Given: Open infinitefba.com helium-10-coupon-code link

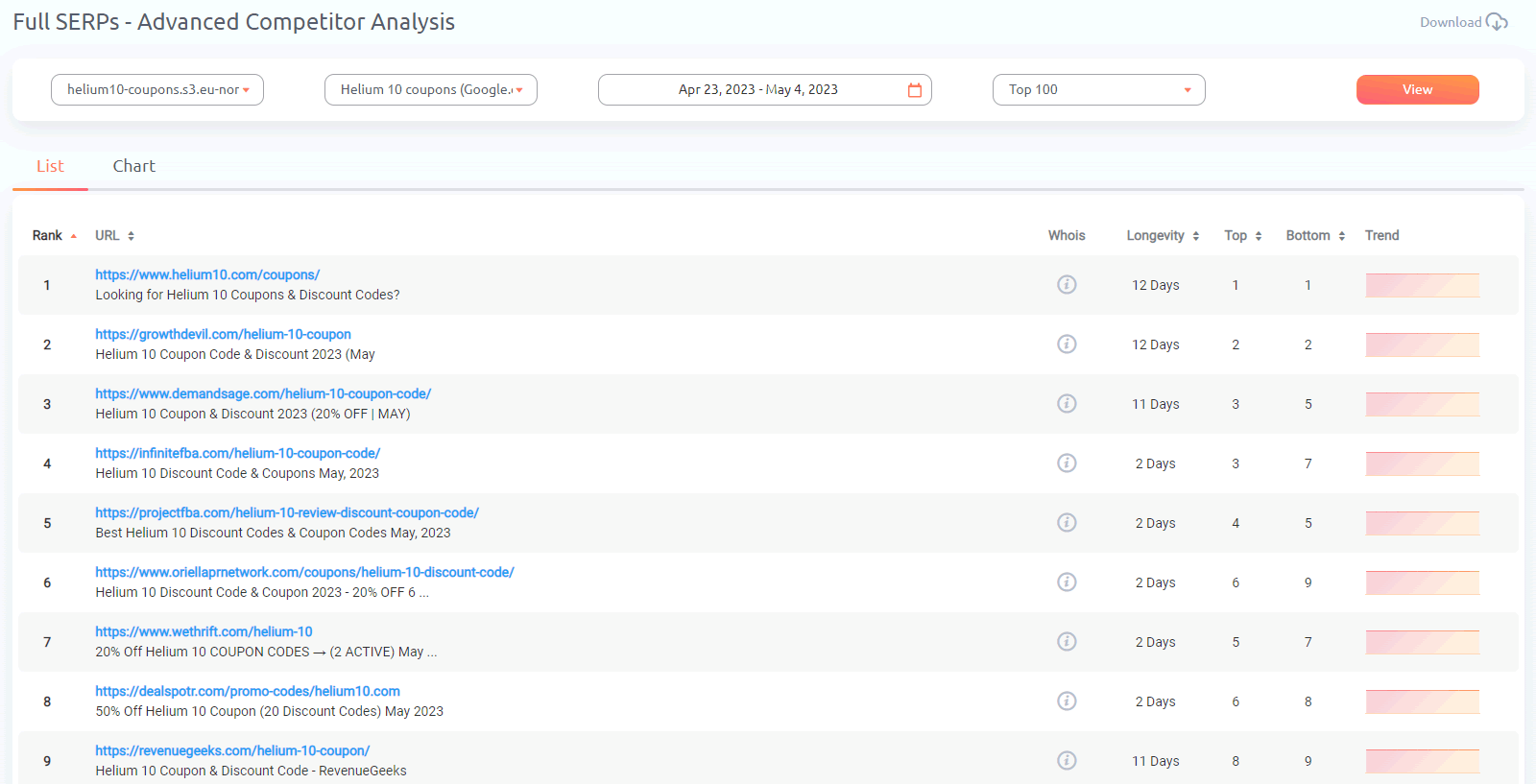Looking at the screenshot, I should (x=237, y=453).
